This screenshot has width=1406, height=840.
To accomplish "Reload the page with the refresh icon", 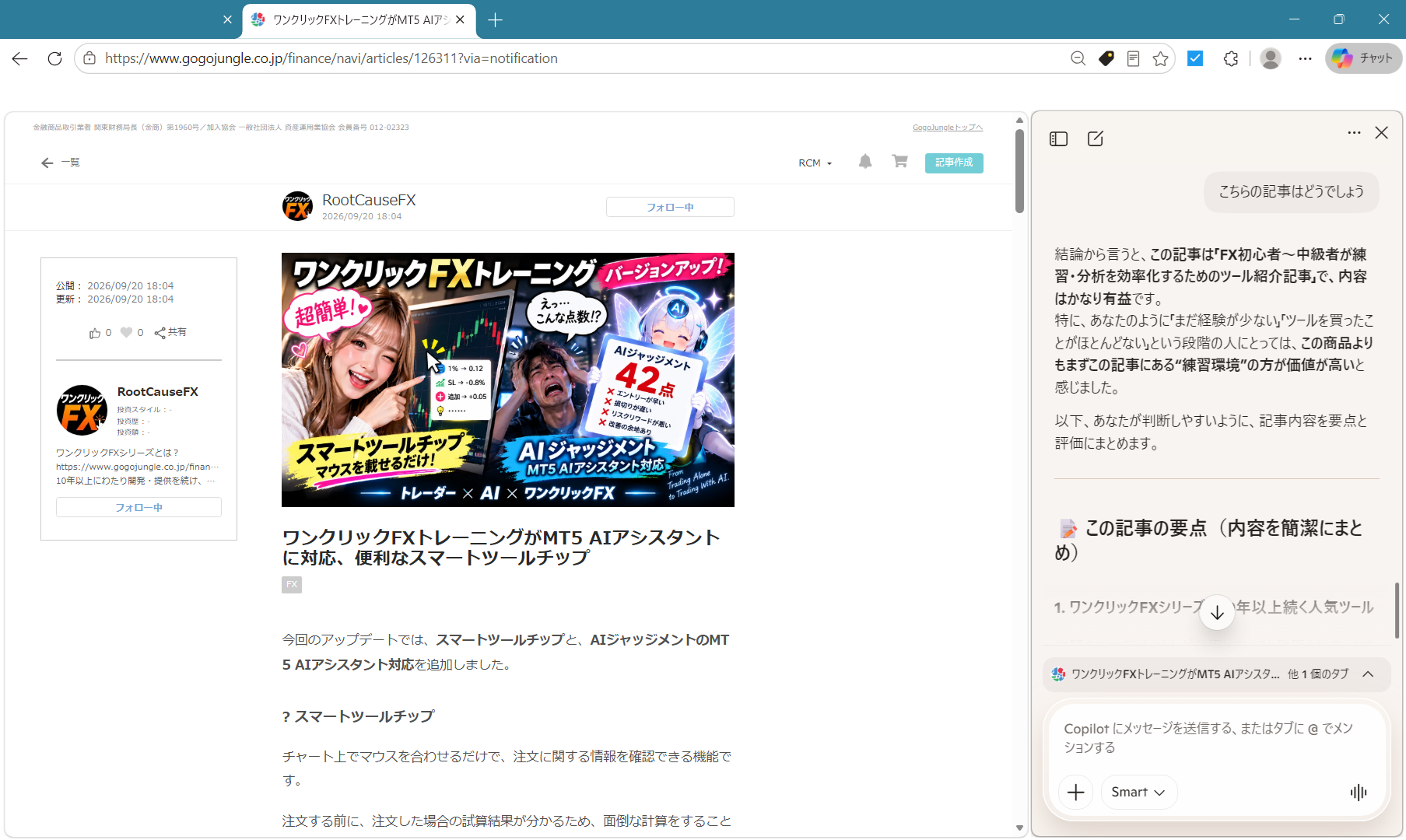I will tap(54, 58).
